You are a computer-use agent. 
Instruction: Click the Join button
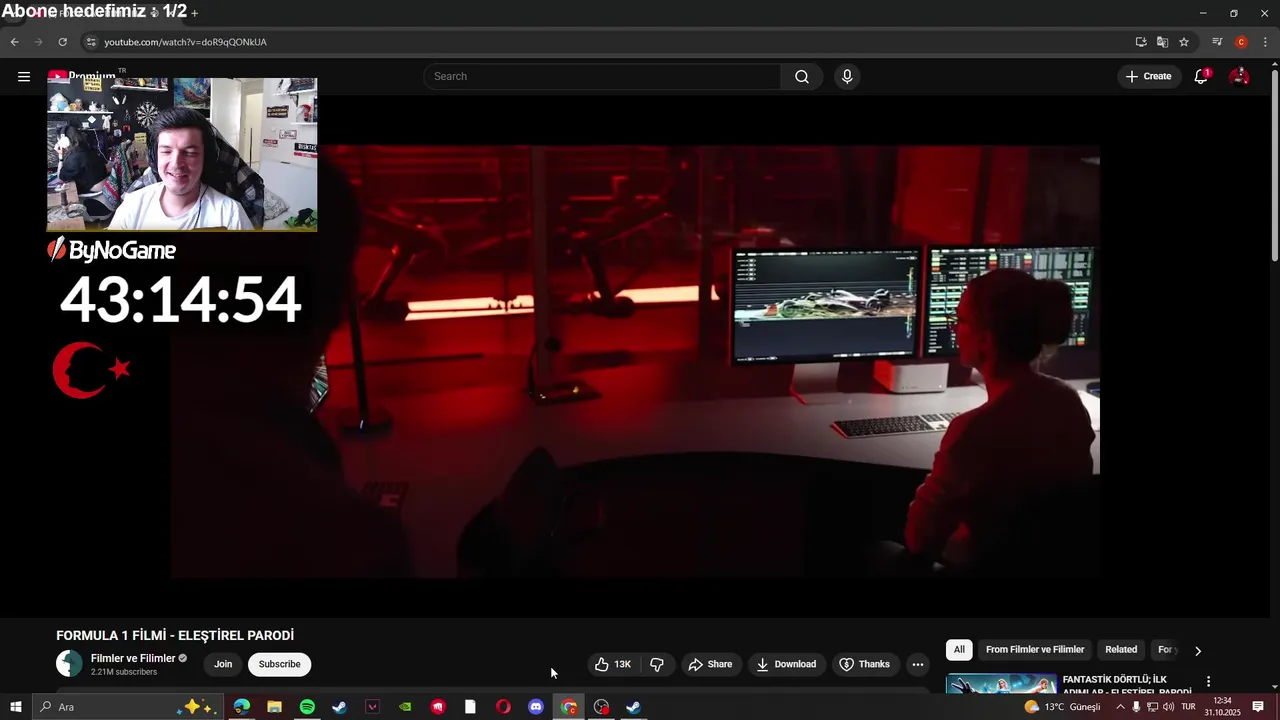pos(223,664)
